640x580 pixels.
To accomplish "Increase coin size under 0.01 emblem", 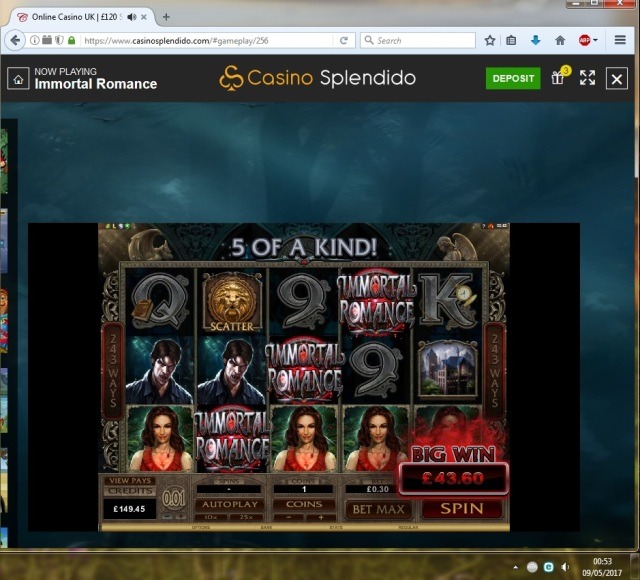I will pos(181,517).
